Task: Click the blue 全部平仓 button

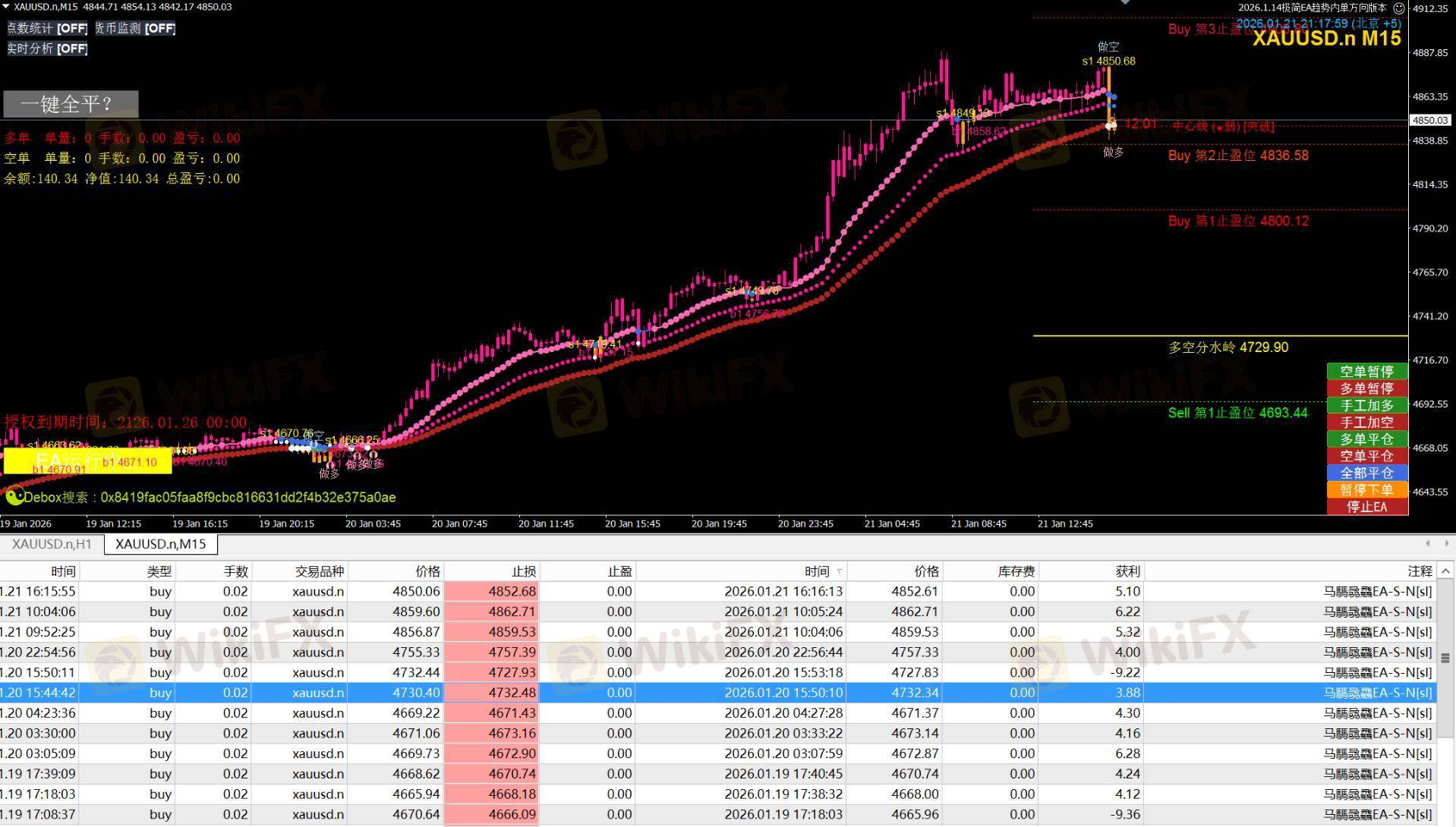Action: pos(1366,473)
